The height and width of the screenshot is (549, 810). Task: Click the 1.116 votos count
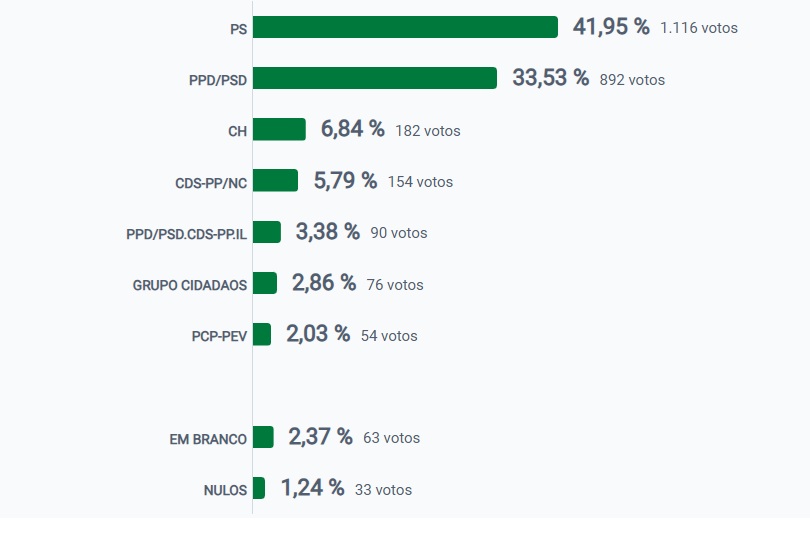(699, 28)
